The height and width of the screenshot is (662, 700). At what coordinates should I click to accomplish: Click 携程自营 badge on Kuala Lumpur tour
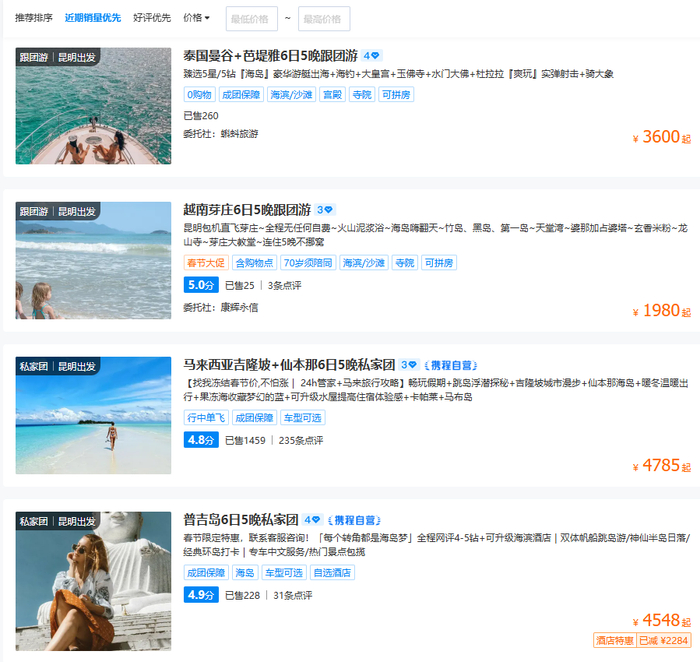click(451, 365)
